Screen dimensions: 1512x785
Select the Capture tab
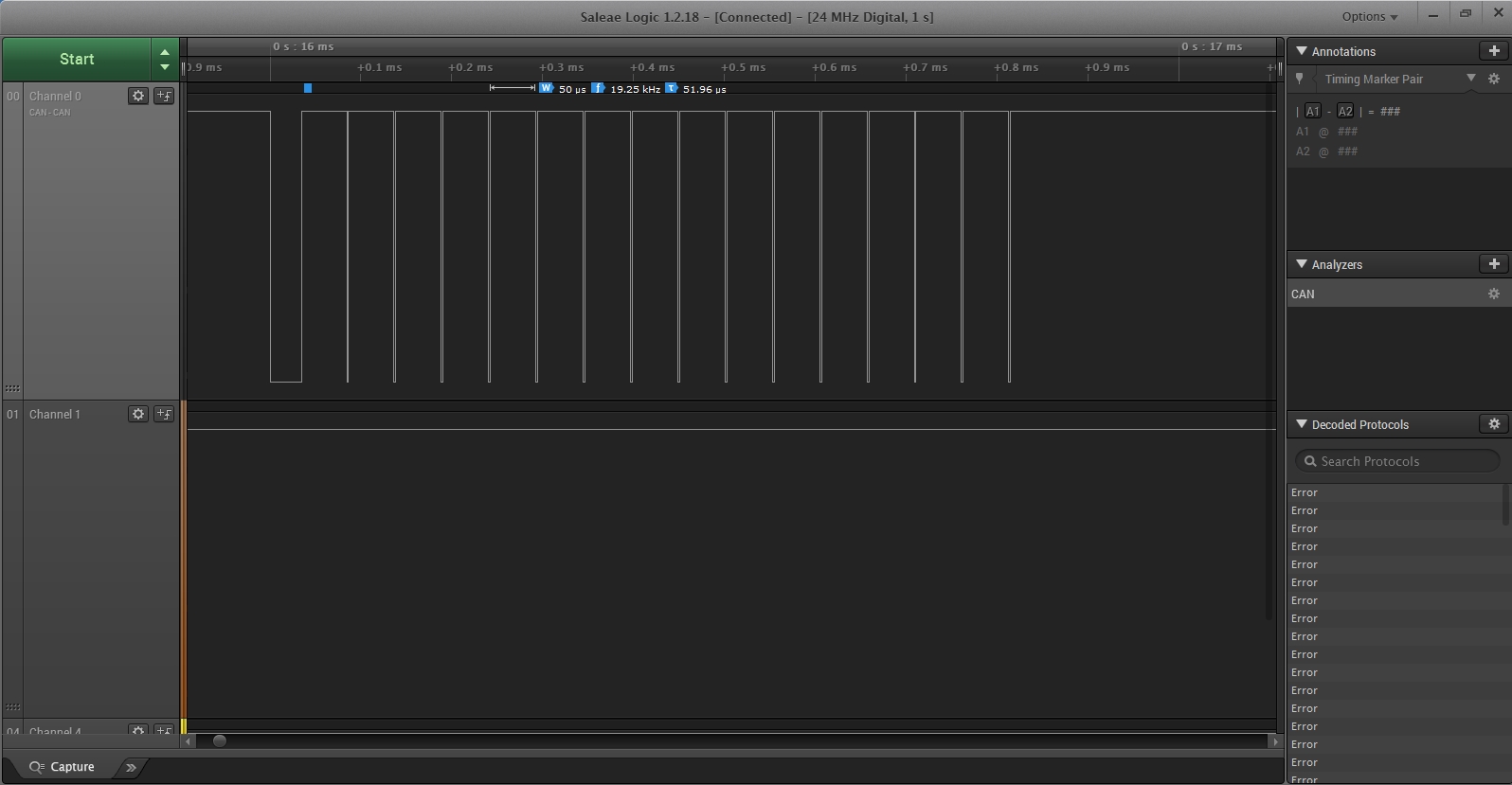tap(63, 767)
